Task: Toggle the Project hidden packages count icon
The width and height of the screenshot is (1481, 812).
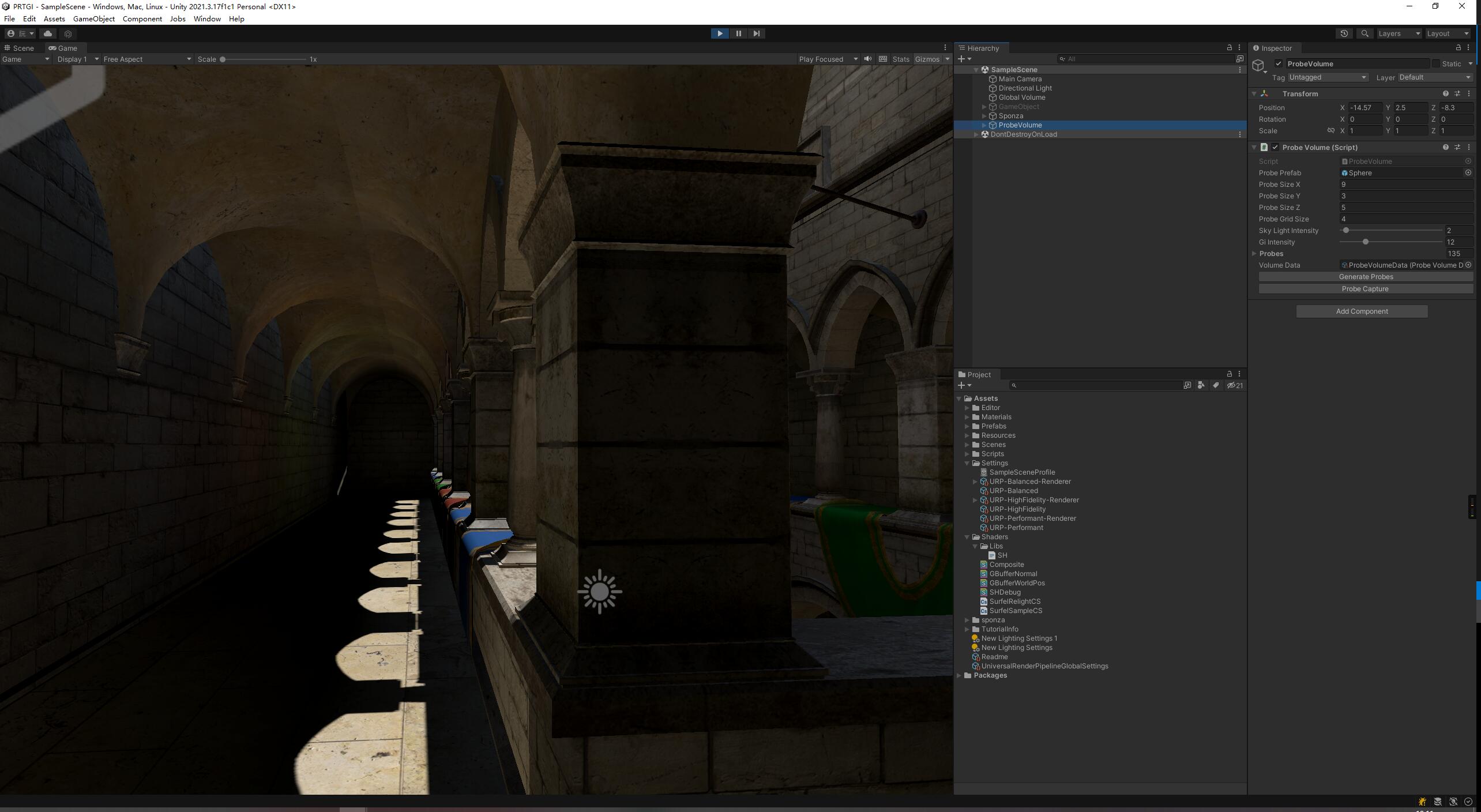Action: [1235, 385]
